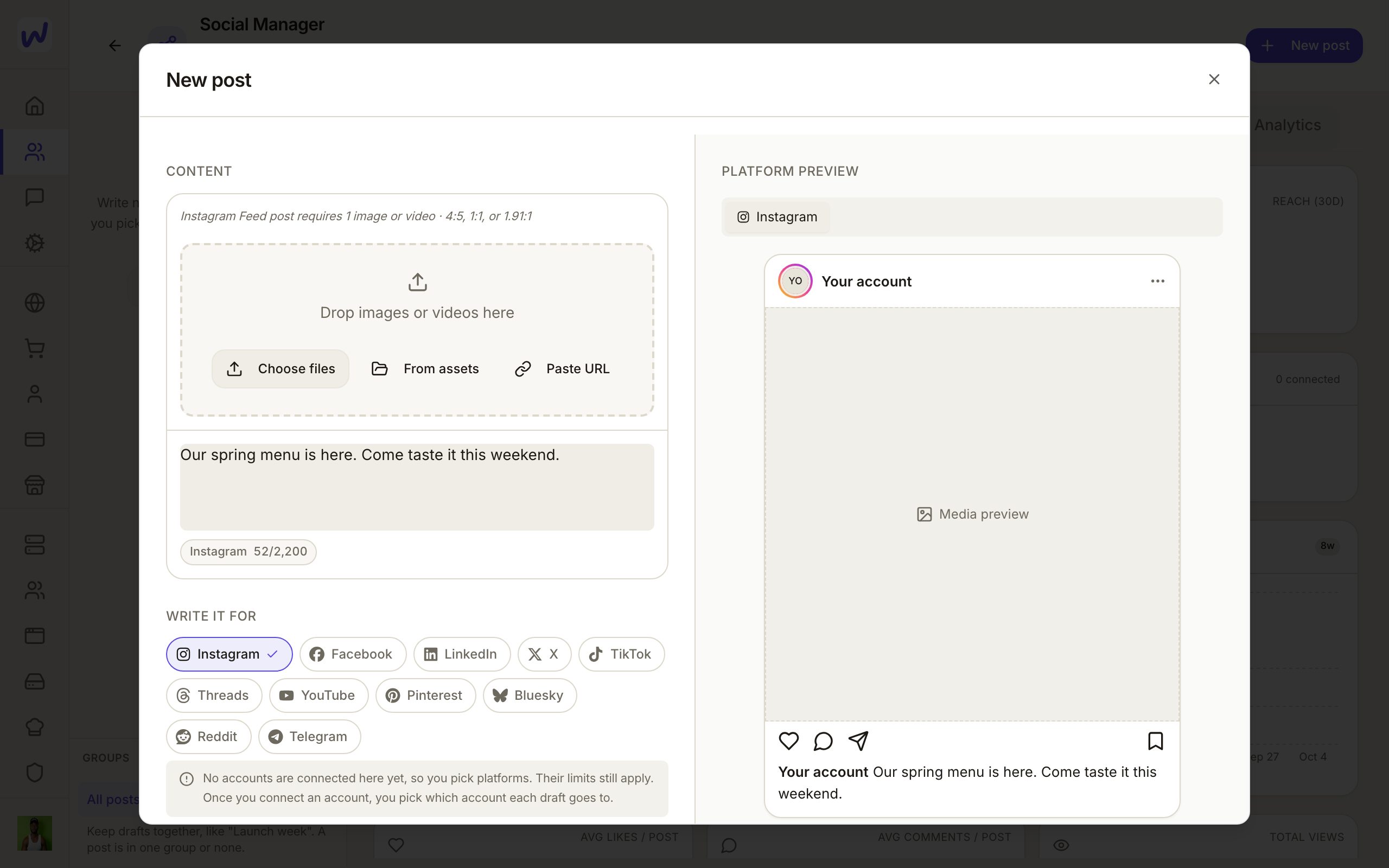Viewport: 1389px width, 868px height.
Task: Open the shopping cart icon in the sidebar
Action: [x=34, y=348]
